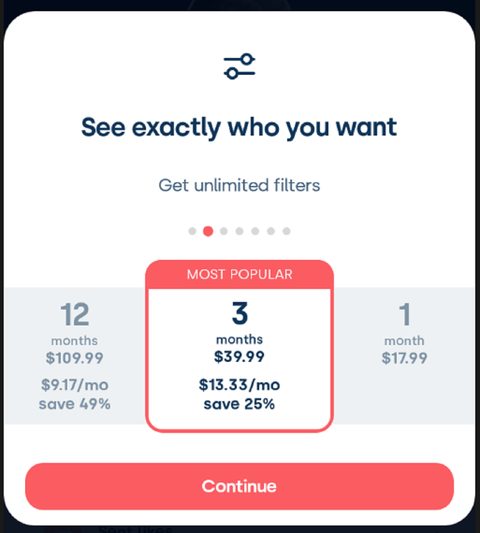480x533 pixels.
Task: Pick the 1 month plan option
Action: (x=404, y=356)
